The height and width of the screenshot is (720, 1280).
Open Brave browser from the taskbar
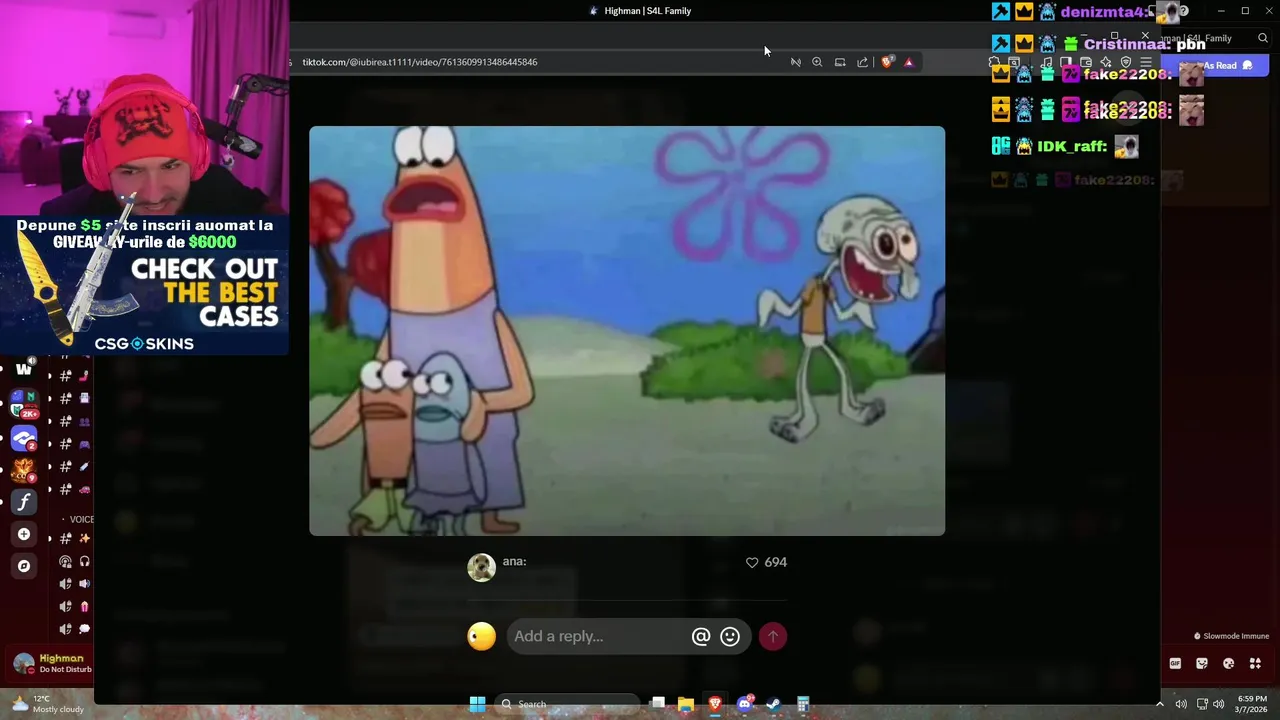click(x=715, y=704)
